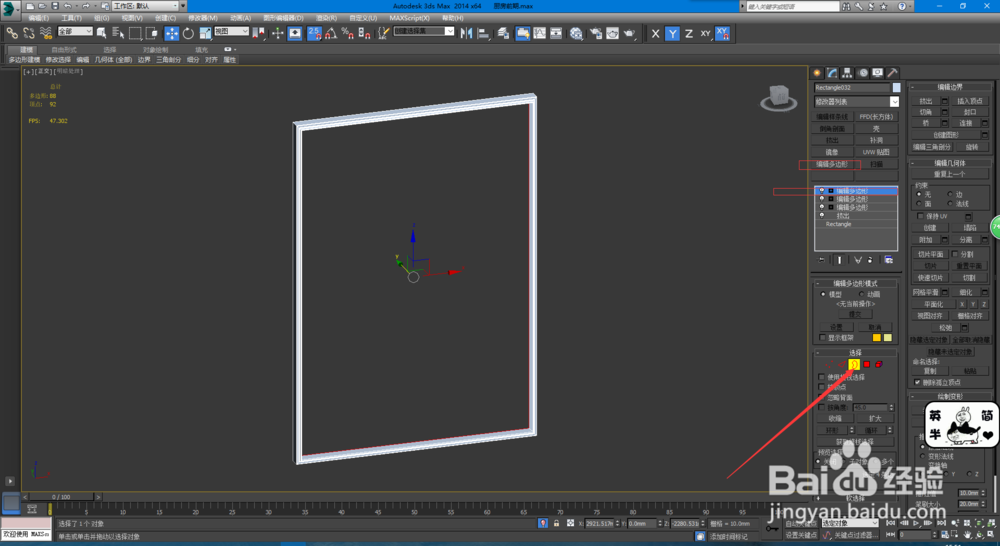Toggle the 2.5D snaps icon

(x=314, y=33)
